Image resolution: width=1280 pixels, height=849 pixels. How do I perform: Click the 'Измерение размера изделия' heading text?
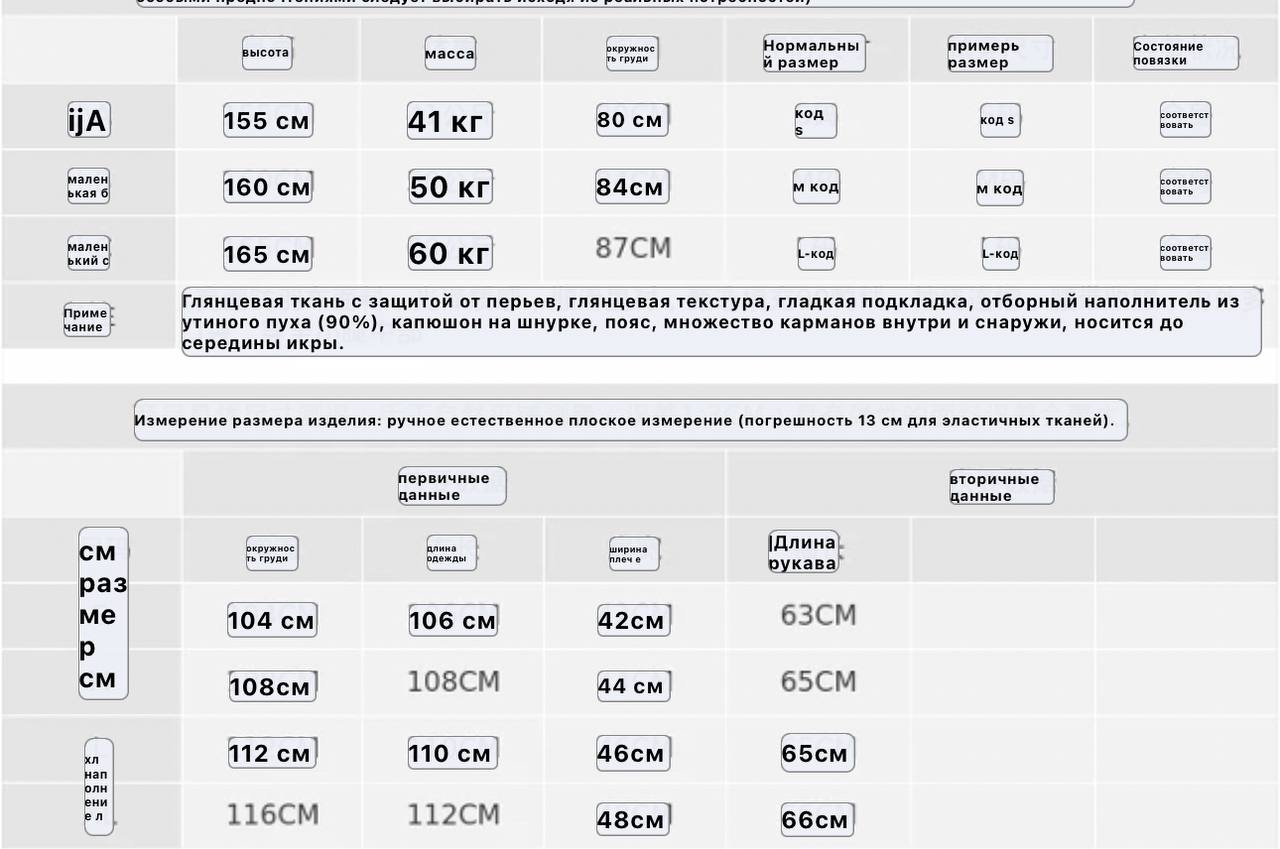click(x=631, y=420)
